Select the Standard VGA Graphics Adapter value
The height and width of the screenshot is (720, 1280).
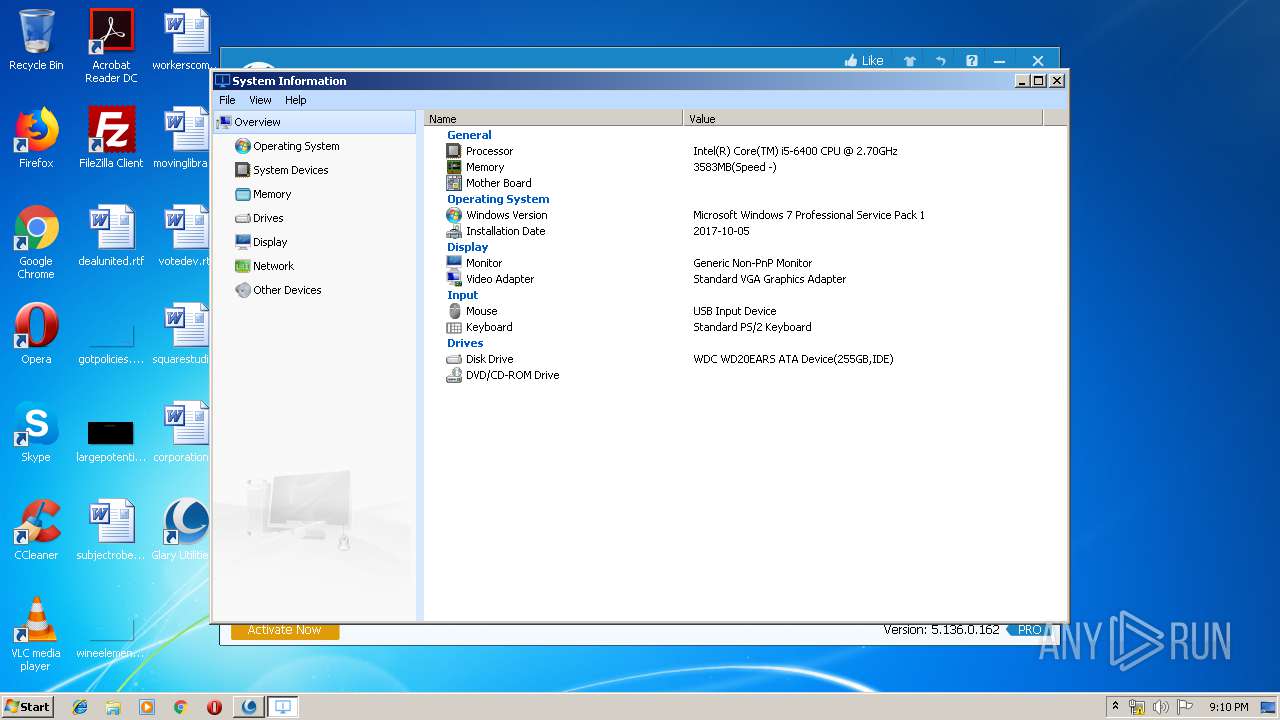769,279
